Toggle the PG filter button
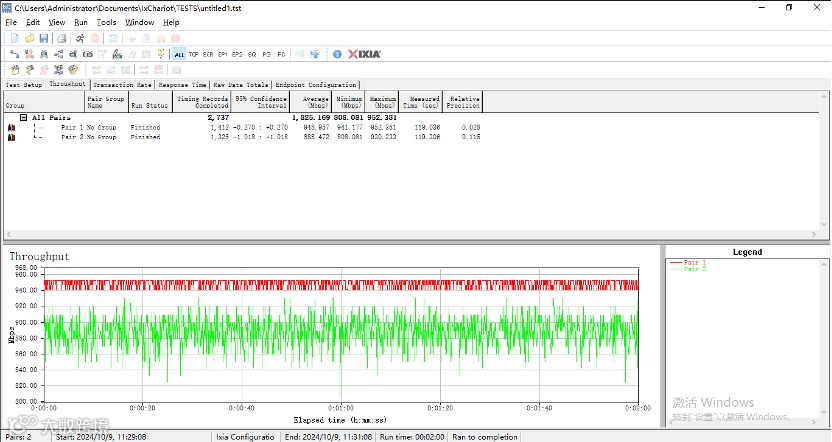 tap(266, 54)
